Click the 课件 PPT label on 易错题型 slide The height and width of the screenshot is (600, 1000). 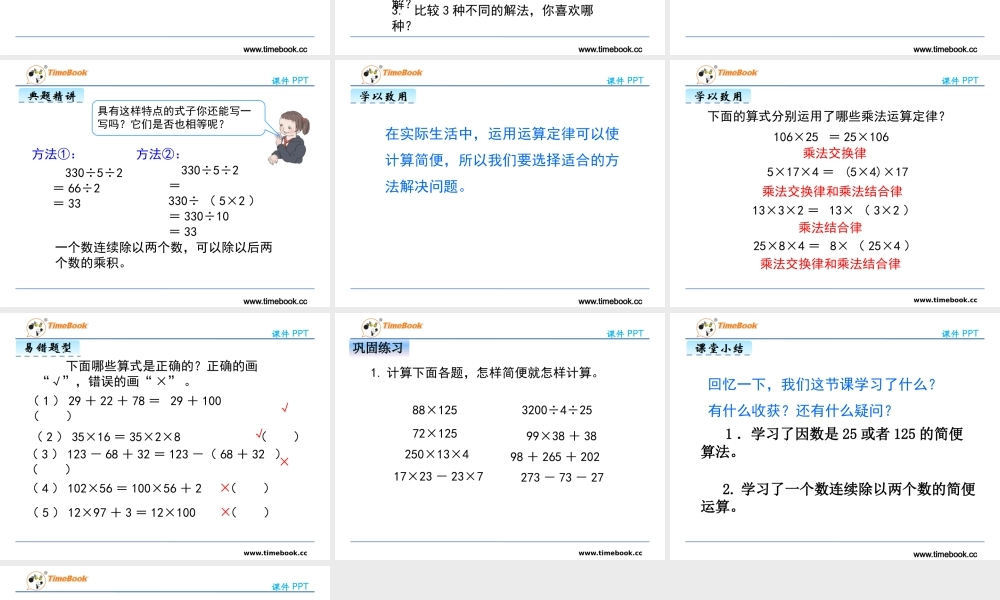tap(290, 334)
